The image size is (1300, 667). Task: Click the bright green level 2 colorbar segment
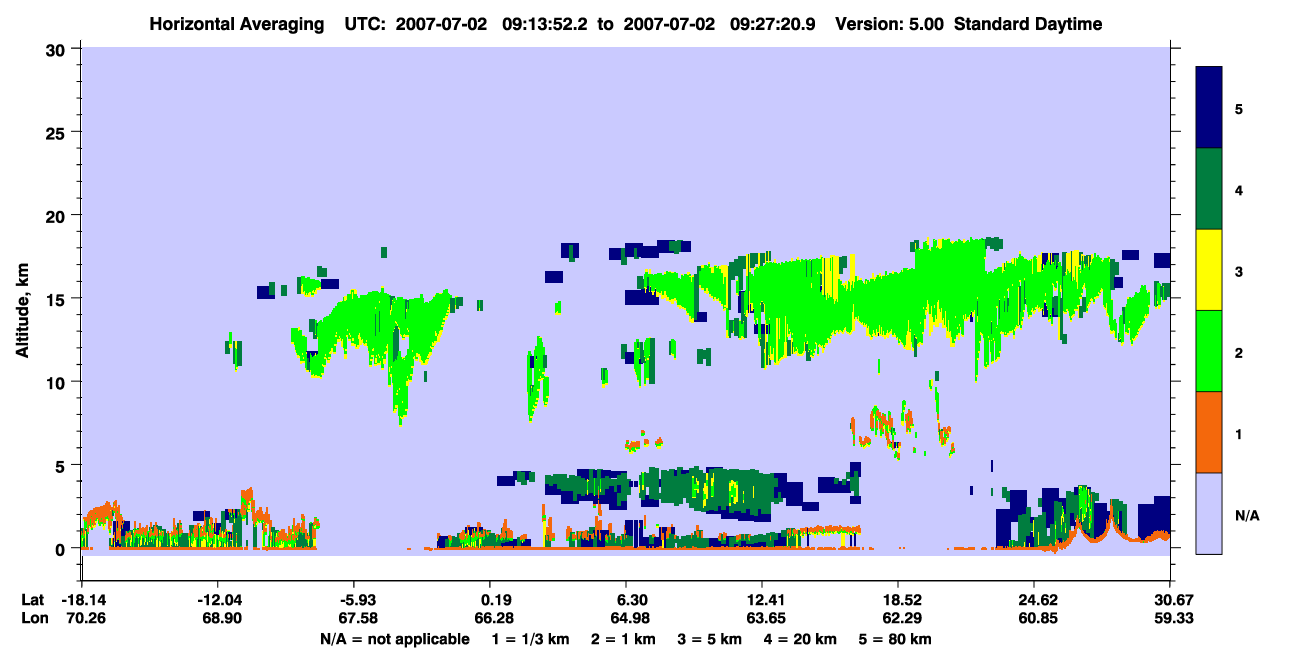coord(1209,351)
